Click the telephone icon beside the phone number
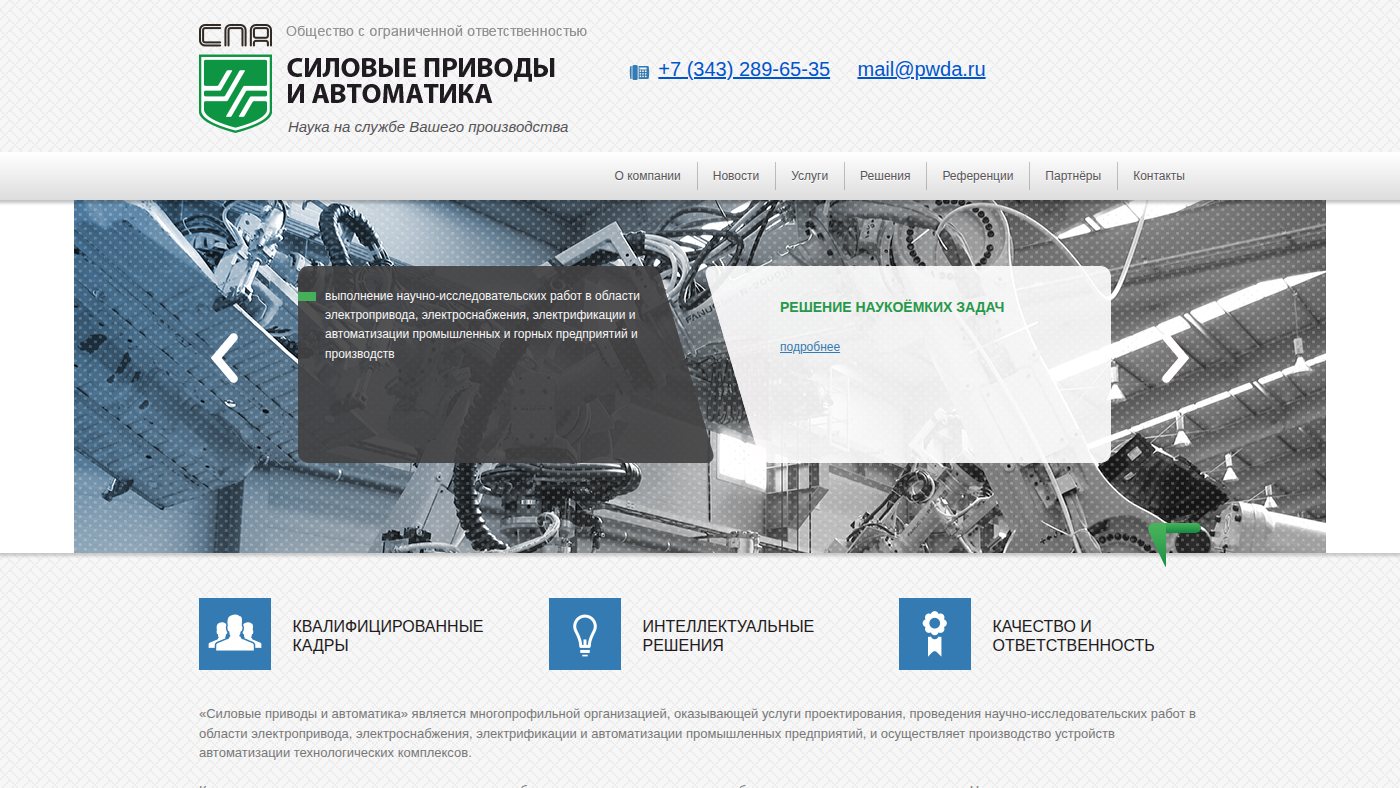This screenshot has height=788, width=1400. (639, 72)
